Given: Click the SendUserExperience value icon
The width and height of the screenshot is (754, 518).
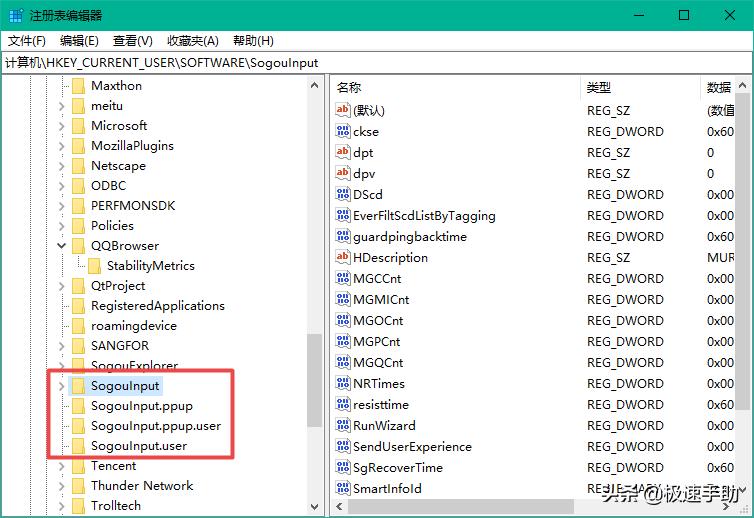Looking at the screenshot, I should click(x=342, y=446).
